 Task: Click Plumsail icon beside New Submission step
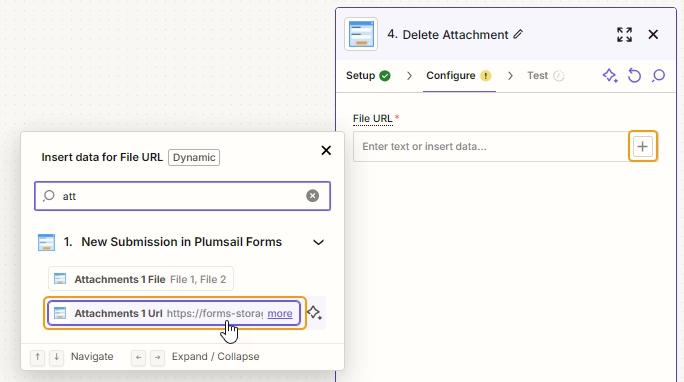click(x=46, y=242)
